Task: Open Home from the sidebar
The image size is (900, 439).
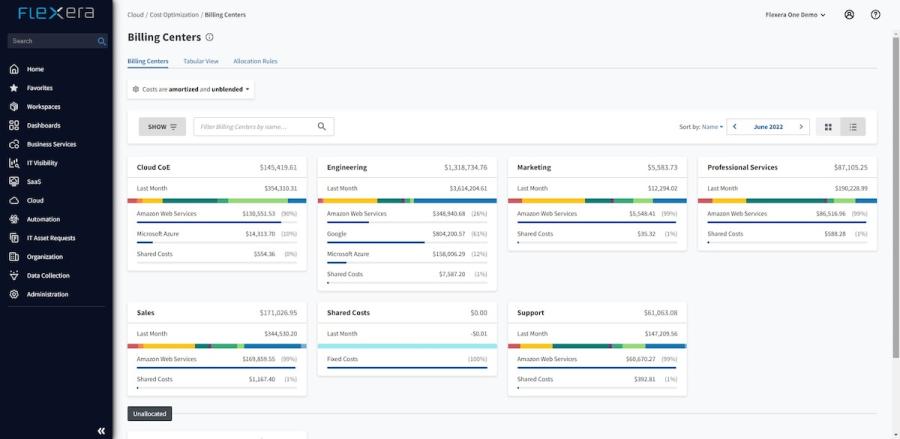Action: tap(35, 69)
